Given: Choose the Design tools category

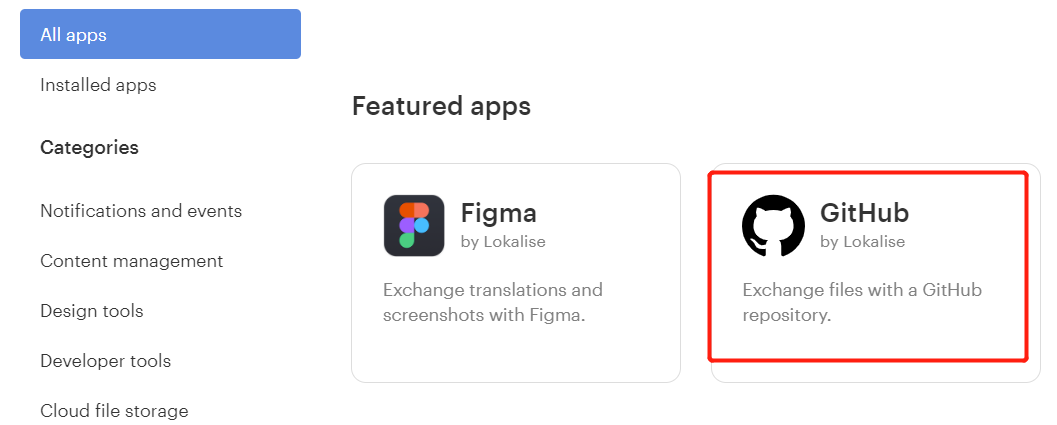Looking at the screenshot, I should 92,311.
